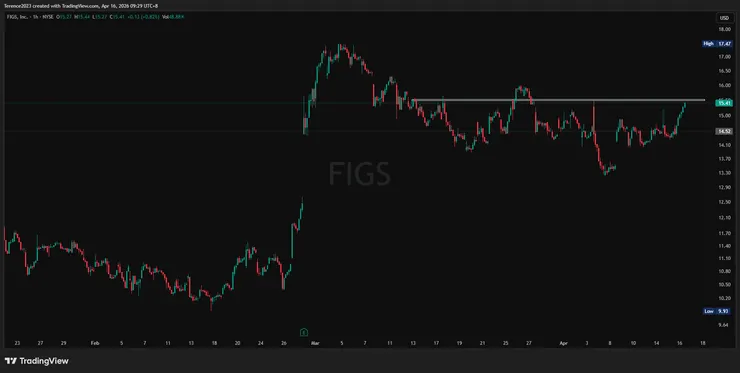Click the Low 9.93 price label

[x=717, y=311]
